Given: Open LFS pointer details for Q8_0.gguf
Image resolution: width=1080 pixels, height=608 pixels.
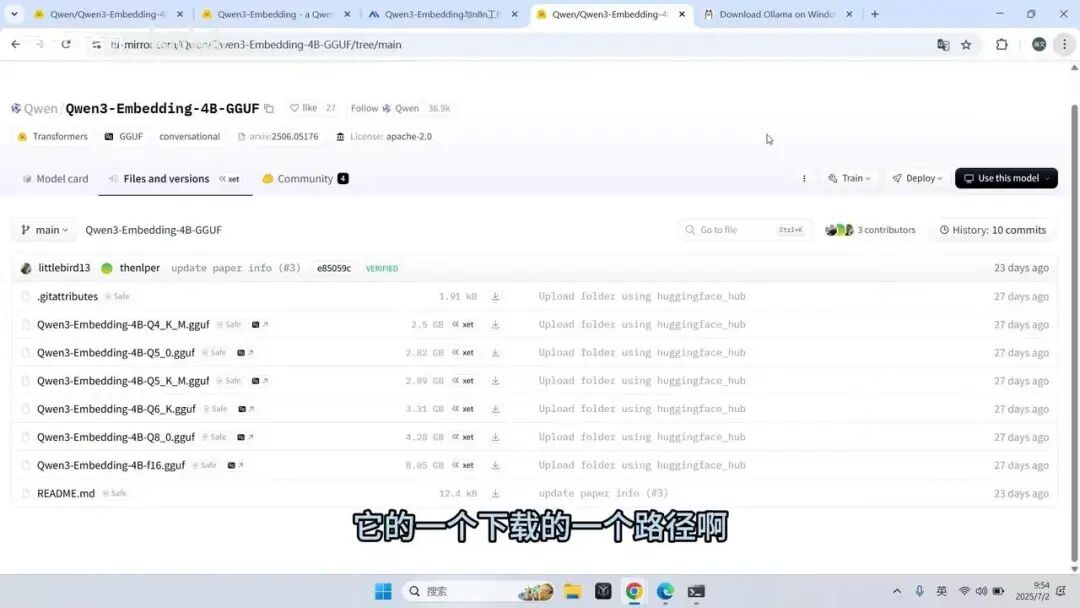Looking at the screenshot, I should tap(245, 437).
